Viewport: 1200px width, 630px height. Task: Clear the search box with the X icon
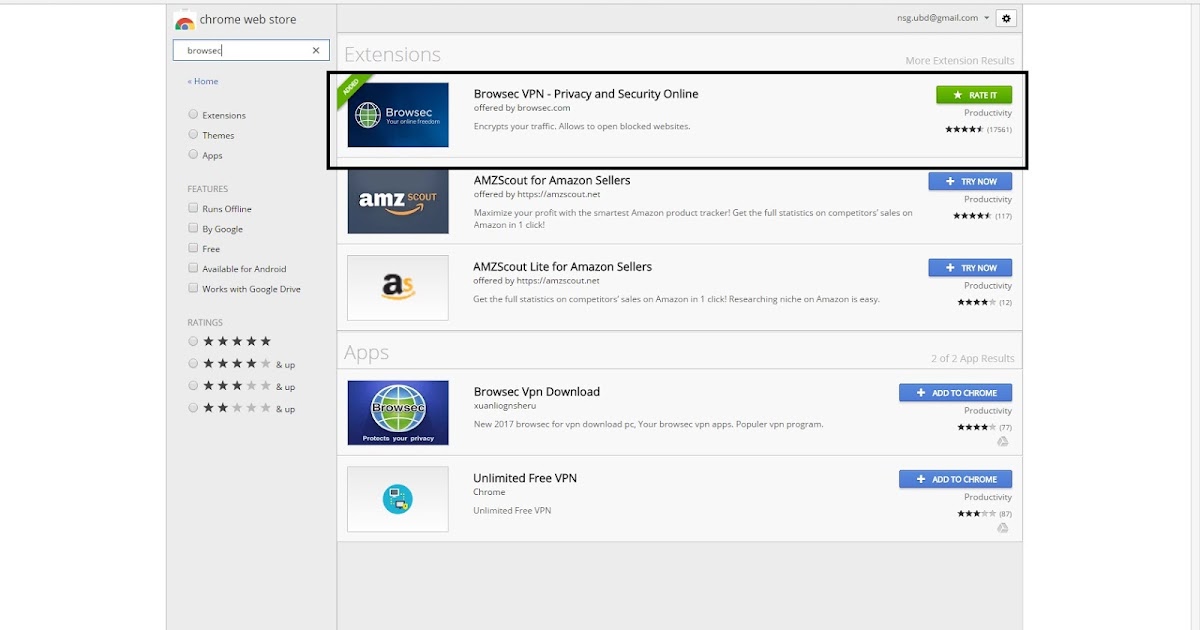click(316, 50)
